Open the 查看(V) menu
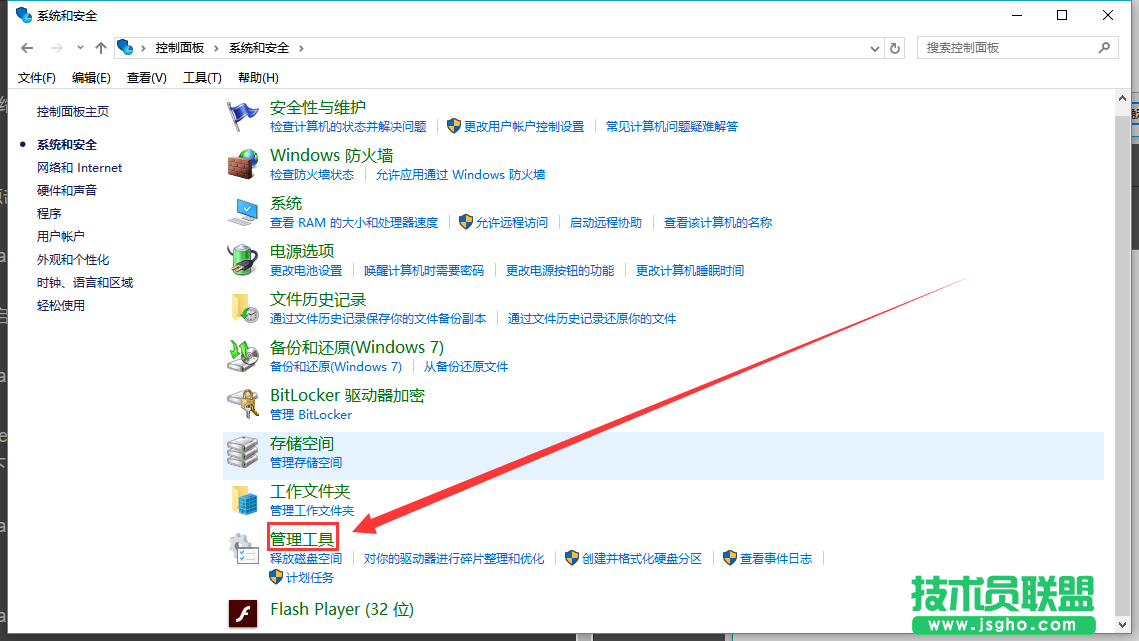Image resolution: width=1139 pixels, height=641 pixels. coord(145,77)
